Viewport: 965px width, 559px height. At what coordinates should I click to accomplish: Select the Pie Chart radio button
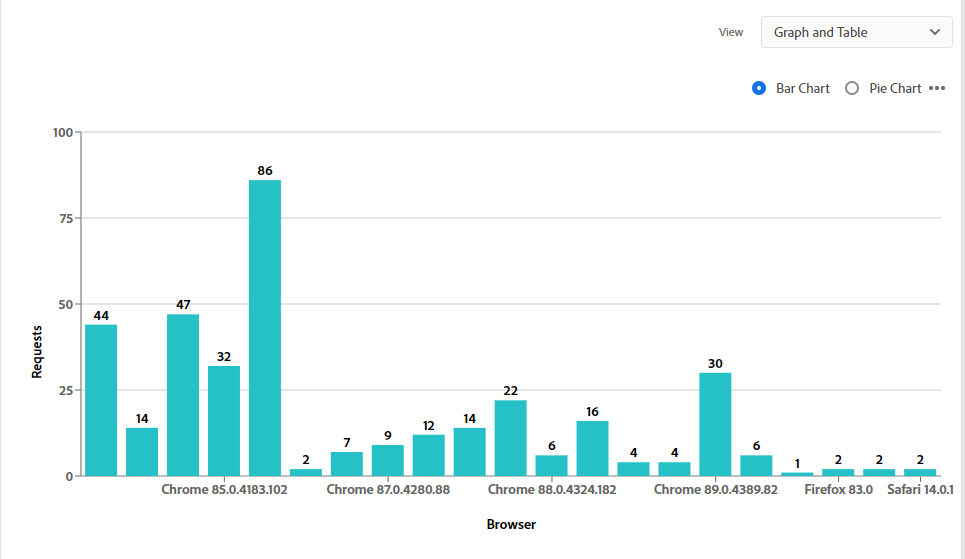(852, 88)
